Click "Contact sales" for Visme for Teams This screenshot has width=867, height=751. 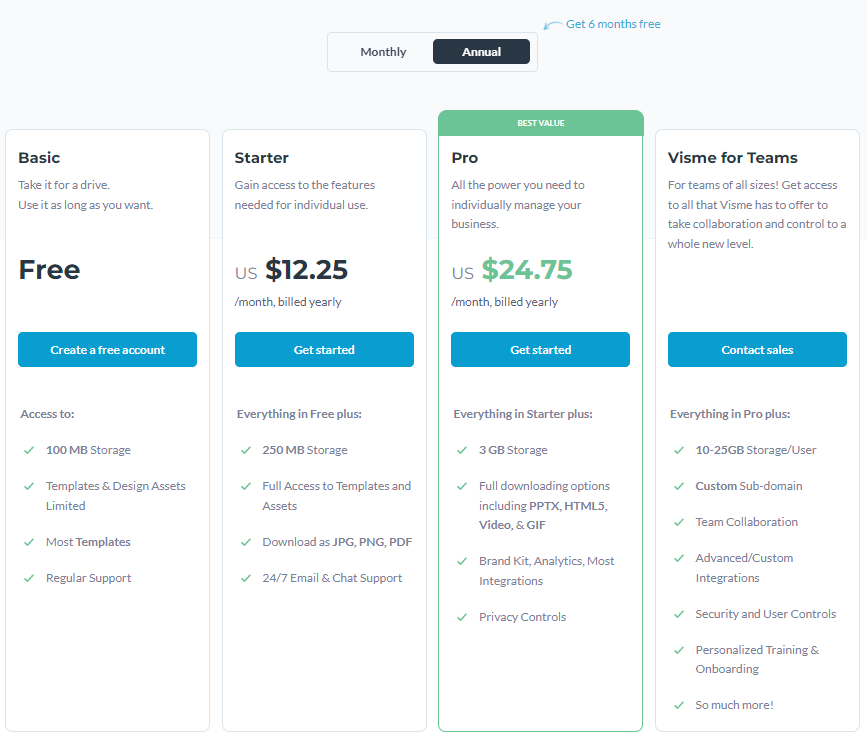(757, 350)
